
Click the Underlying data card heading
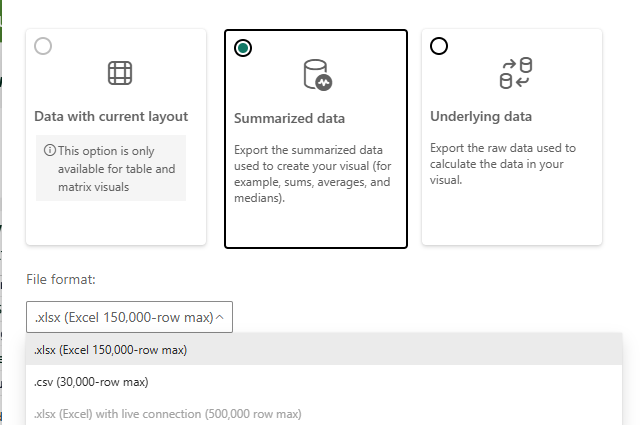pos(481,116)
